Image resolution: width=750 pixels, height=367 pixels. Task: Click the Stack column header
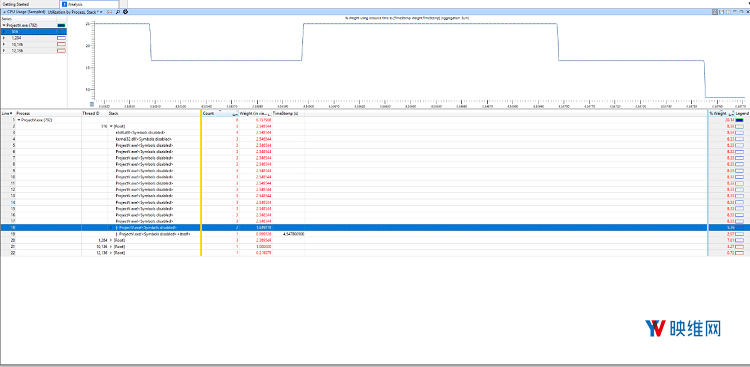113,113
